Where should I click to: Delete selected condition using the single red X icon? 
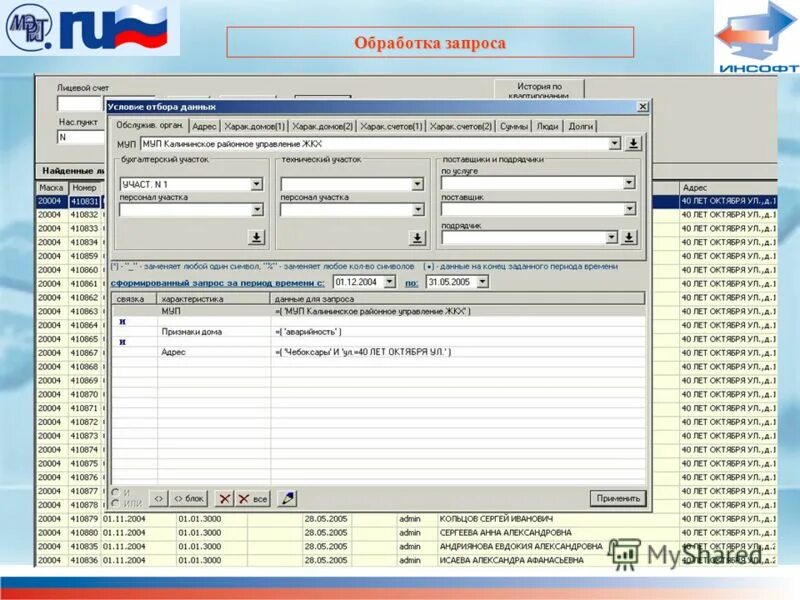(x=226, y=498)
